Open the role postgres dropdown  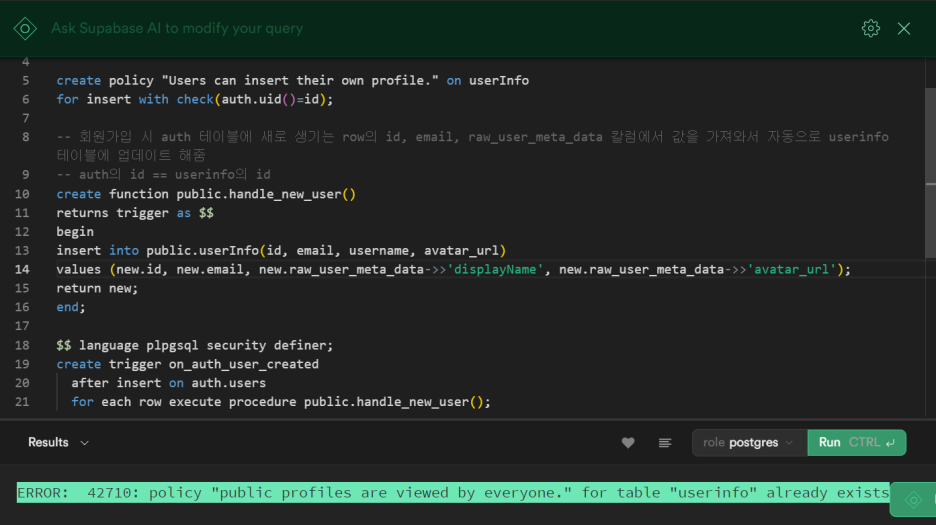[x=749, y=443]
